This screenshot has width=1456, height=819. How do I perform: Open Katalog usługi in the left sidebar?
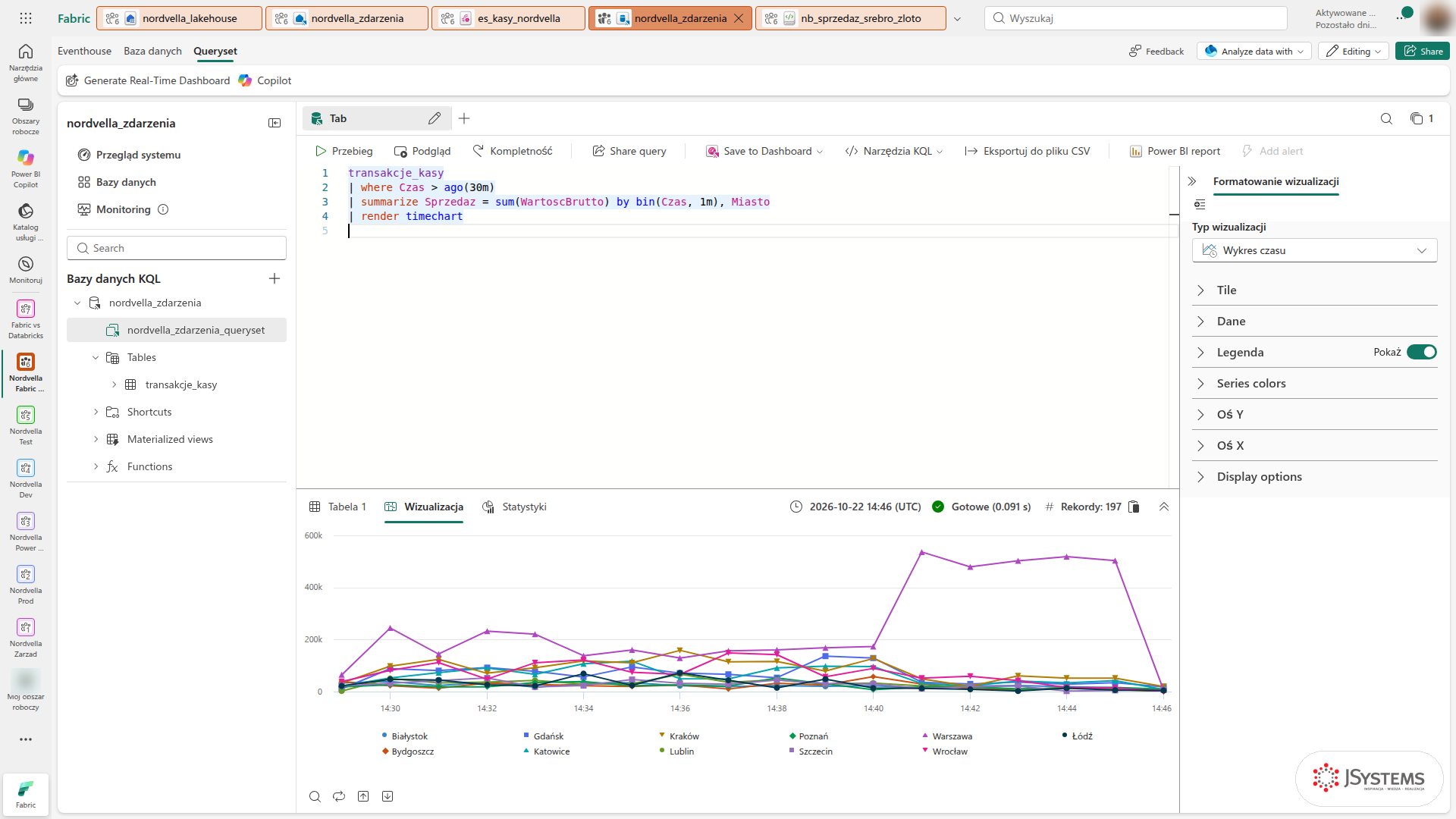(x=26, y=221)
